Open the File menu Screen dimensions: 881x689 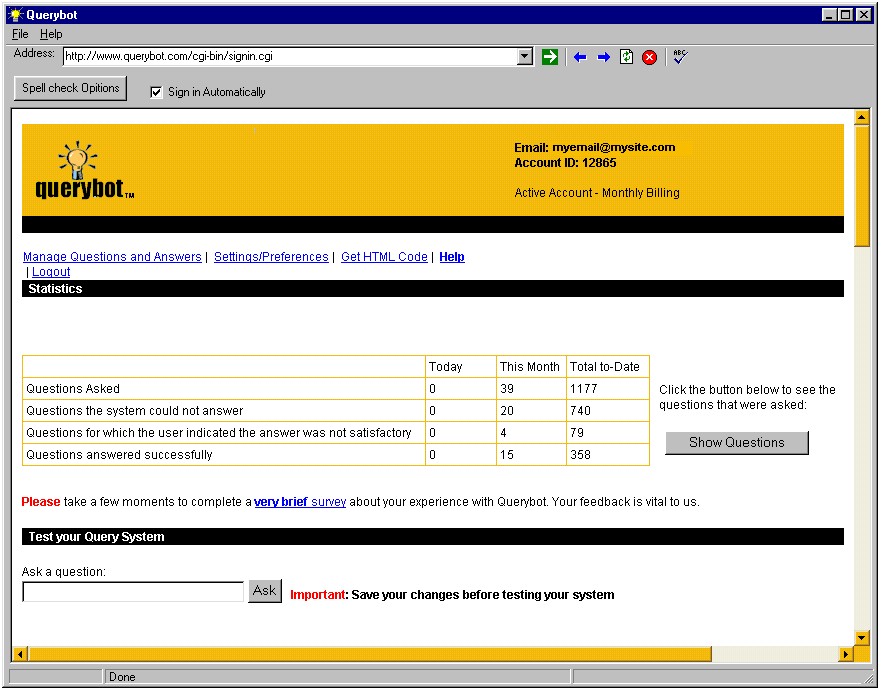pyautogui.click(x=20, y=34)
